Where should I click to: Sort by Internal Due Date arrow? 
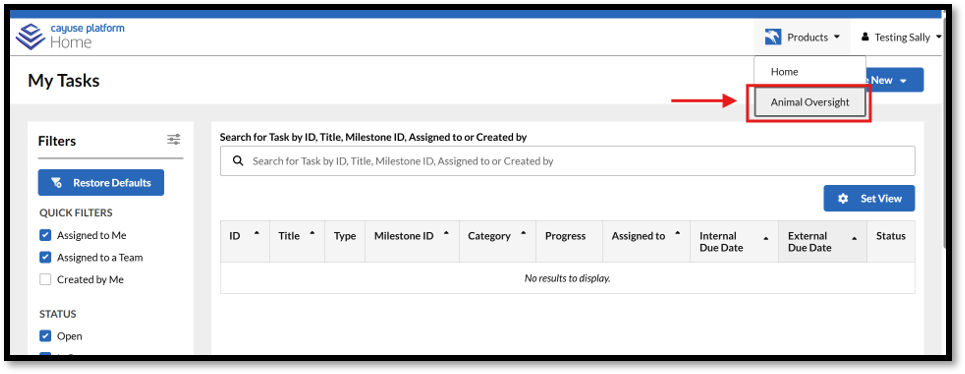766,238
